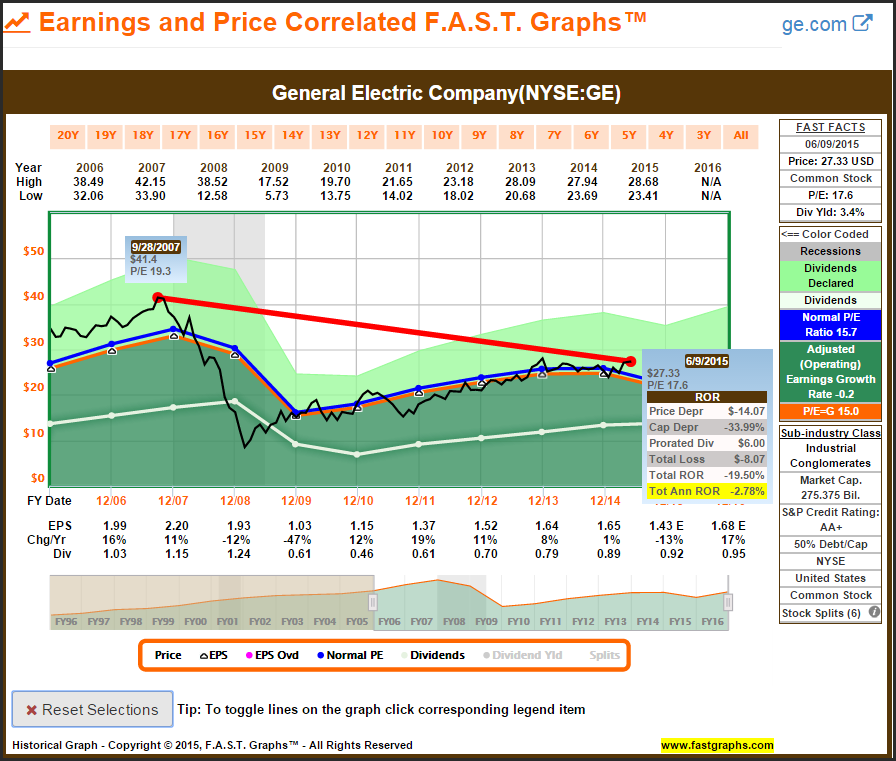This screenshot has width=896, height=761.
Task: Select the All time range tab
Action: click(741, 136)
